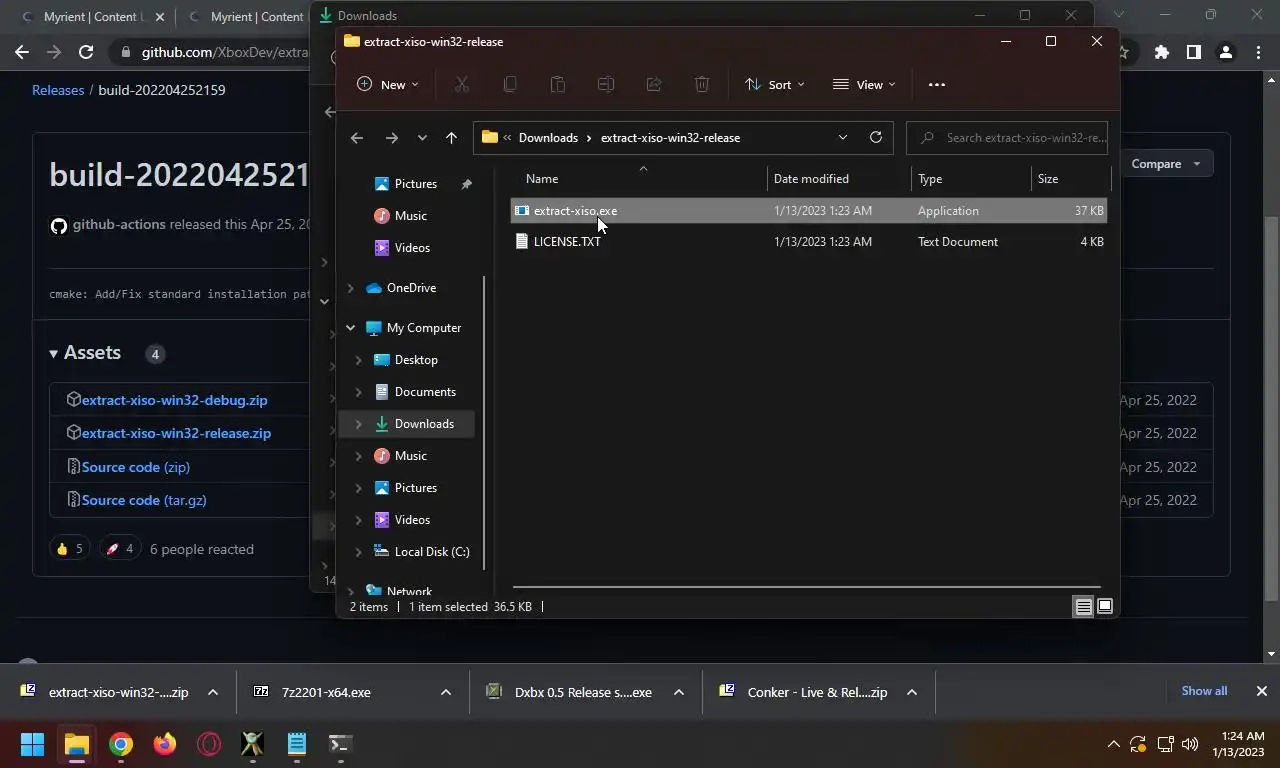Switch to second Myrient Chrome tab
This screenshot has height=768, width=1280.
(246, 17)
